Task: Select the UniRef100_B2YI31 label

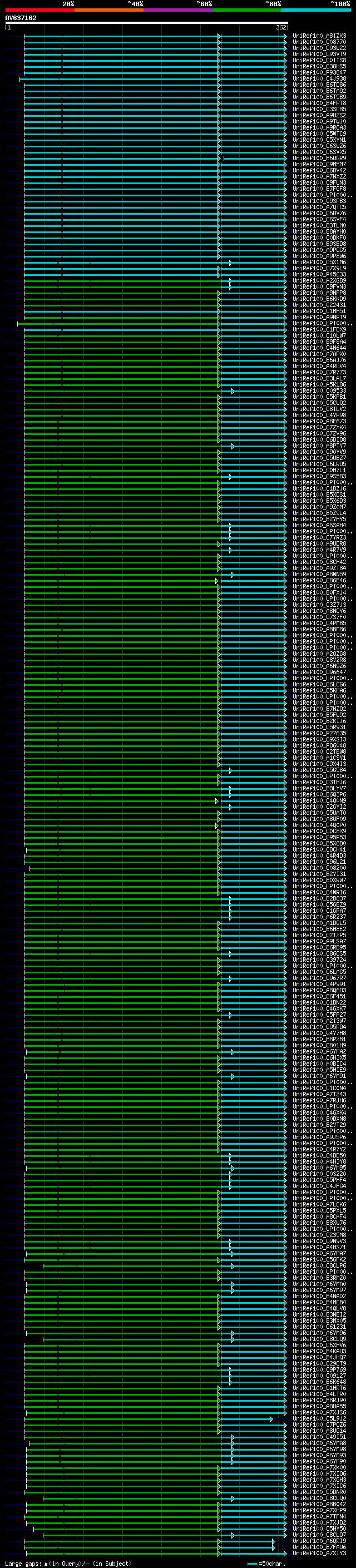Action: 319,874
